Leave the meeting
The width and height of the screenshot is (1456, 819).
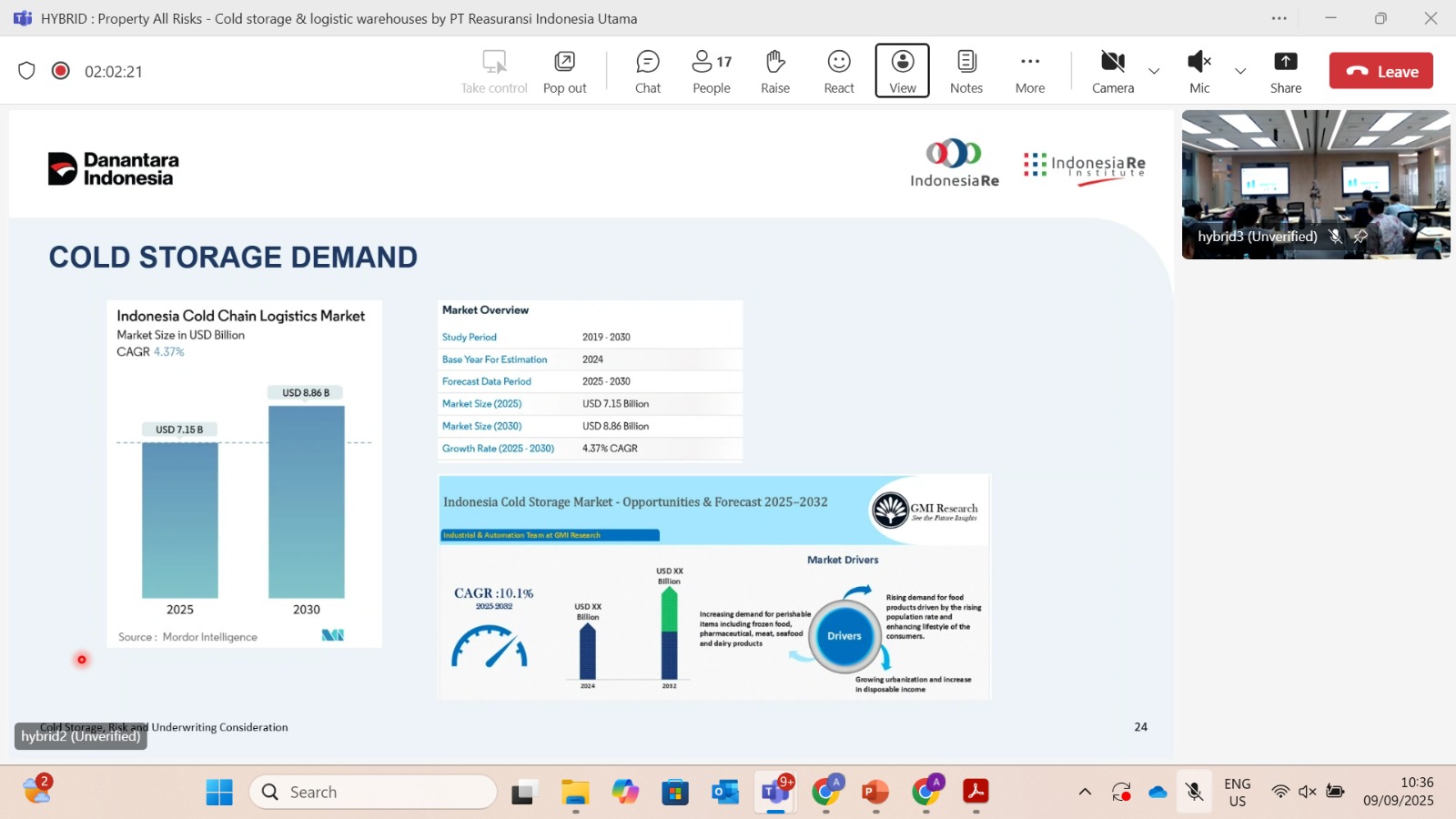1380,71
